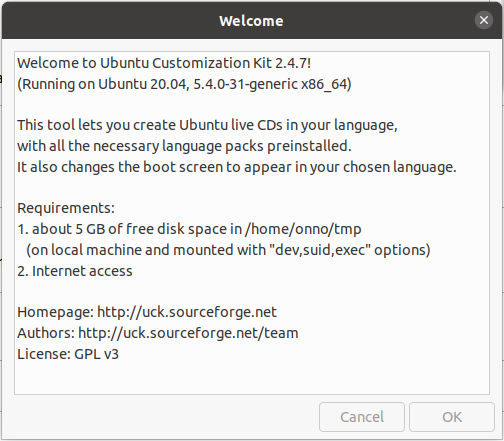
Task: Click the empty area below the License text
Action: [252, 378]
